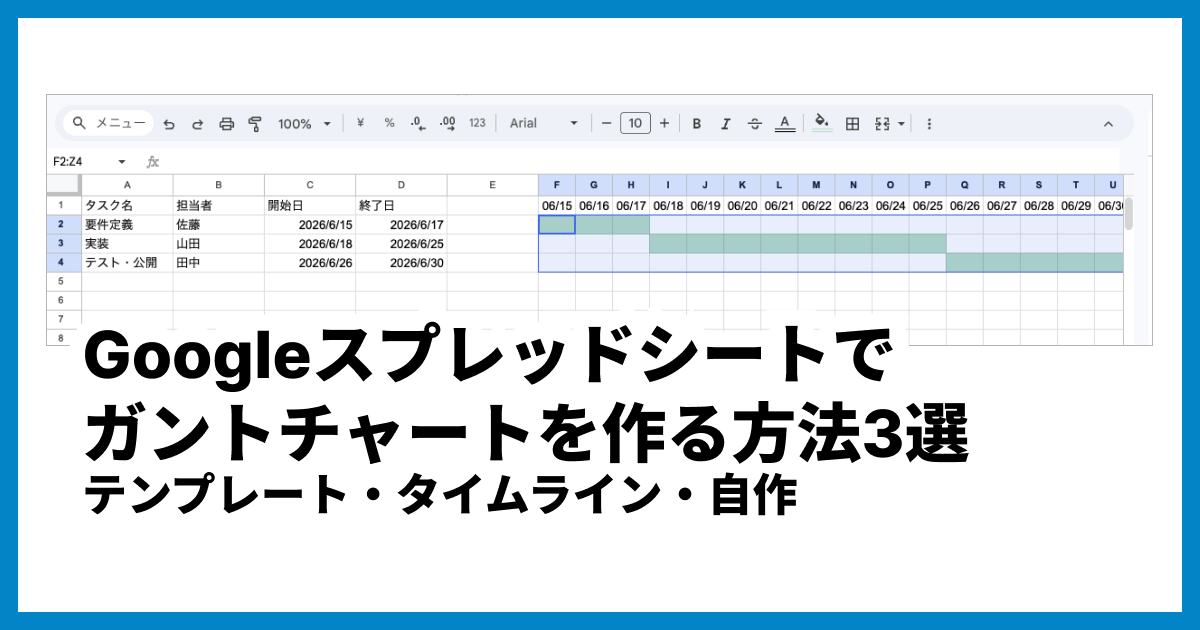Toggle italic formatting
Screen dimensions: 1200x630
pyautogui.click(x=726, y=124)
